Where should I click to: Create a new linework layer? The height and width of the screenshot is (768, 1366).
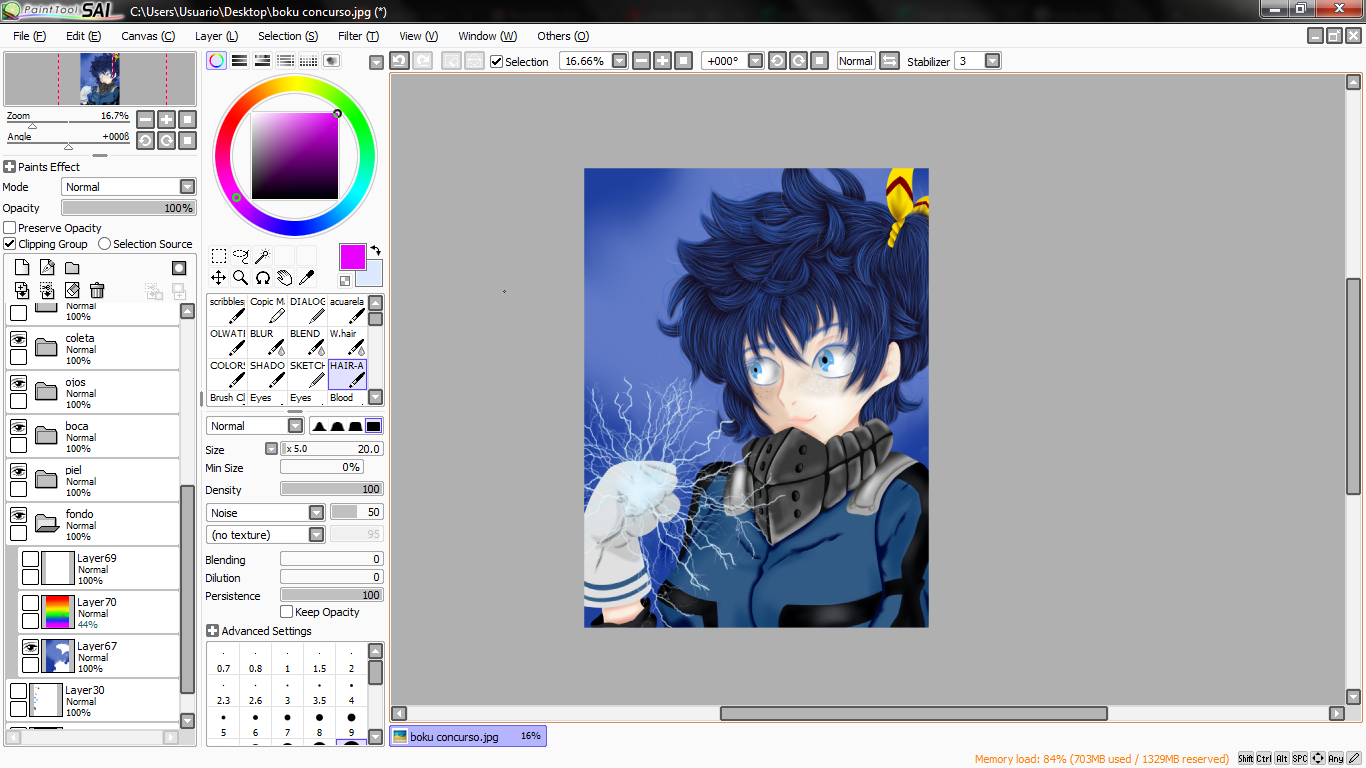47,268
